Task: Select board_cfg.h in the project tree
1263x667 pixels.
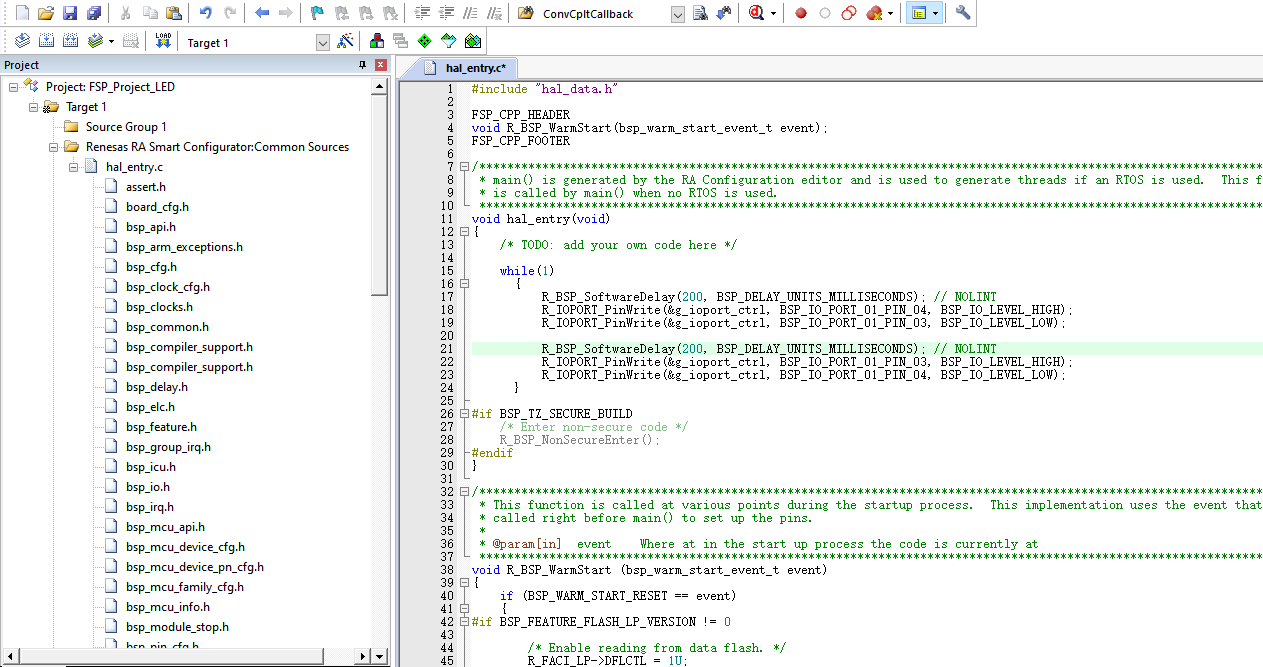Action: coord(157,207)
